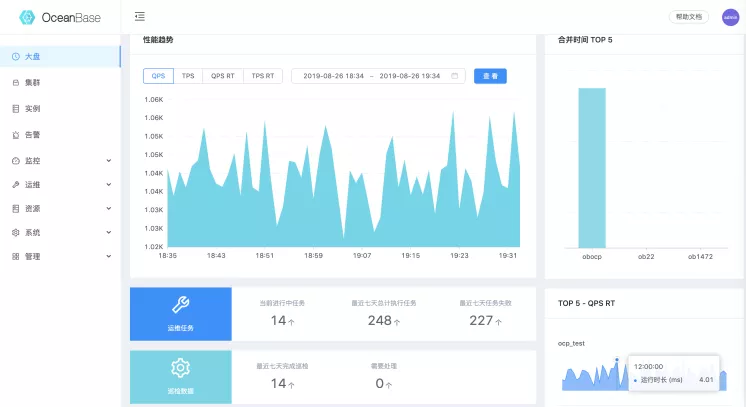The height and width of the screenshot is (407, 746).
Task: Click the obocp bar in merge time chart
Action: (x=592, y=168)
